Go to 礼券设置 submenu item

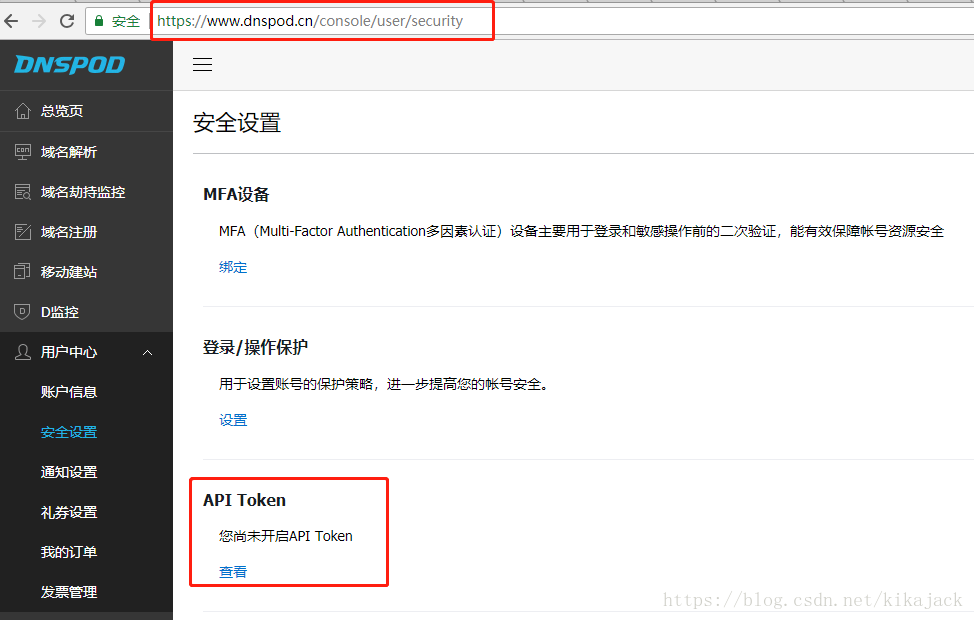pos(69,513)
